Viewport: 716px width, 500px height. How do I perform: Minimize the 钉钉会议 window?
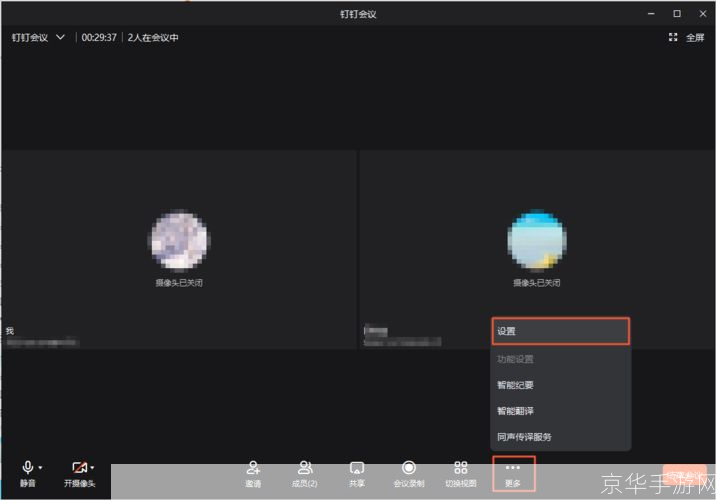coord(651,14)
